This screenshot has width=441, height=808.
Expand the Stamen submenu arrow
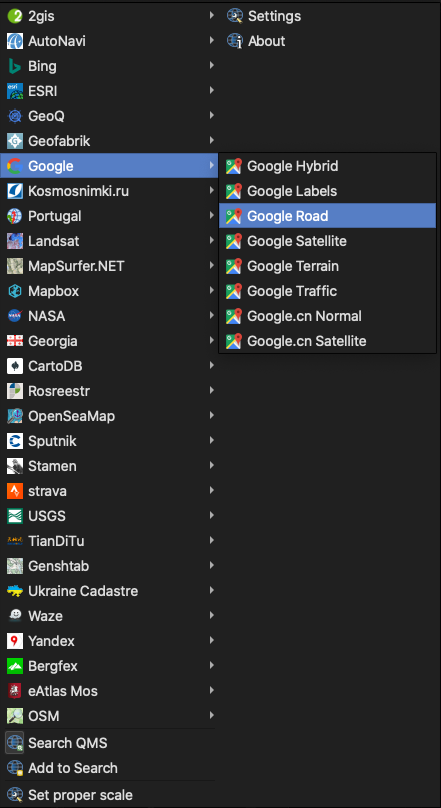211,465
